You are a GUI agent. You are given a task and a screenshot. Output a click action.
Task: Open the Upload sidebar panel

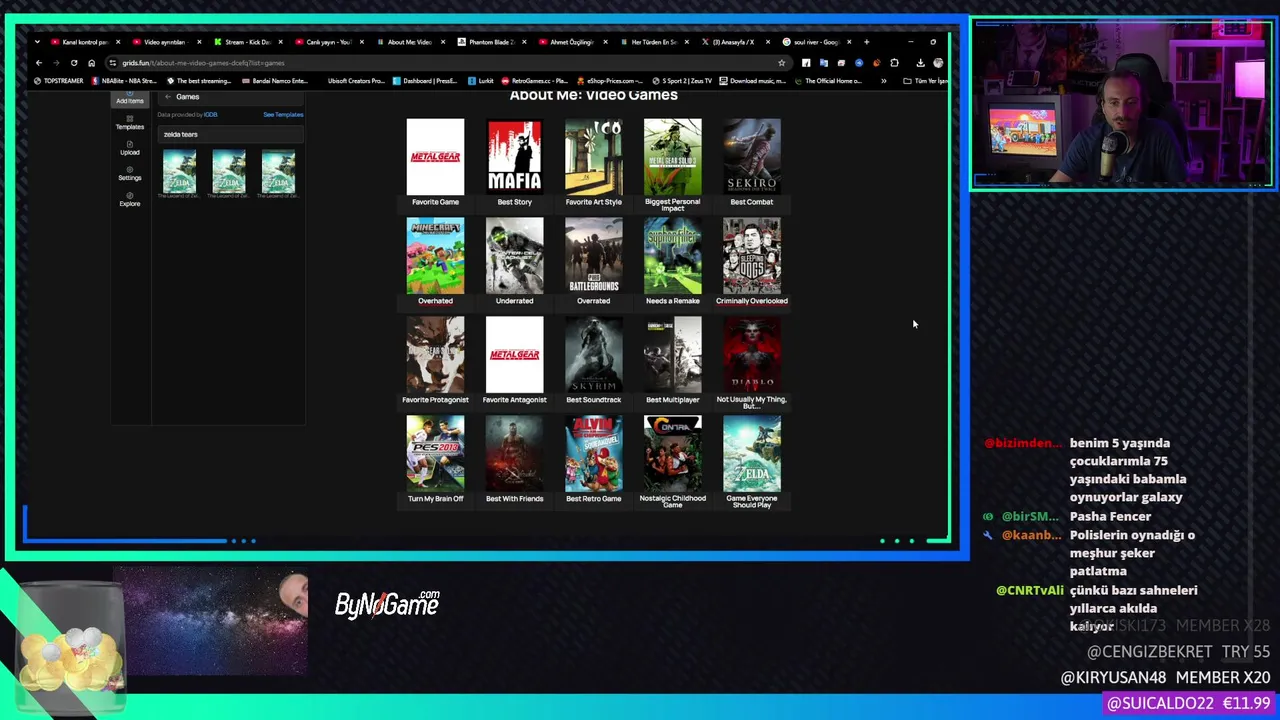coord(129,148)
